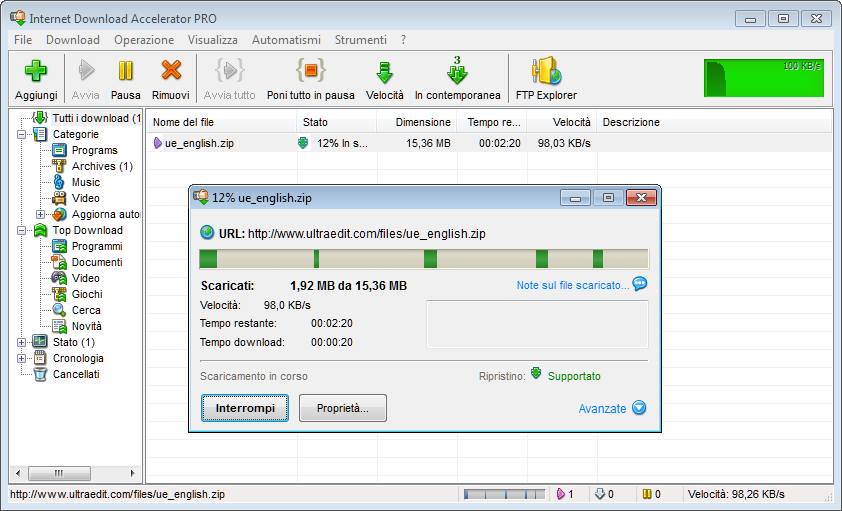Open Novità under Top Download
The image size is (842, 511).
click(x=86, y=326)
